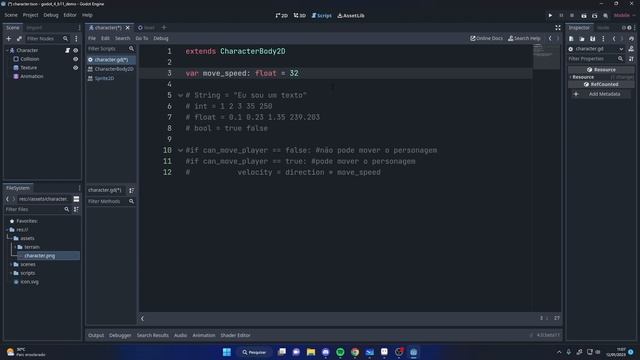Open the Mobile renderer dropdown
Image resolution: width=640 pixels, height=360 pixels.
pyautogui.click(x=624, y=16)
